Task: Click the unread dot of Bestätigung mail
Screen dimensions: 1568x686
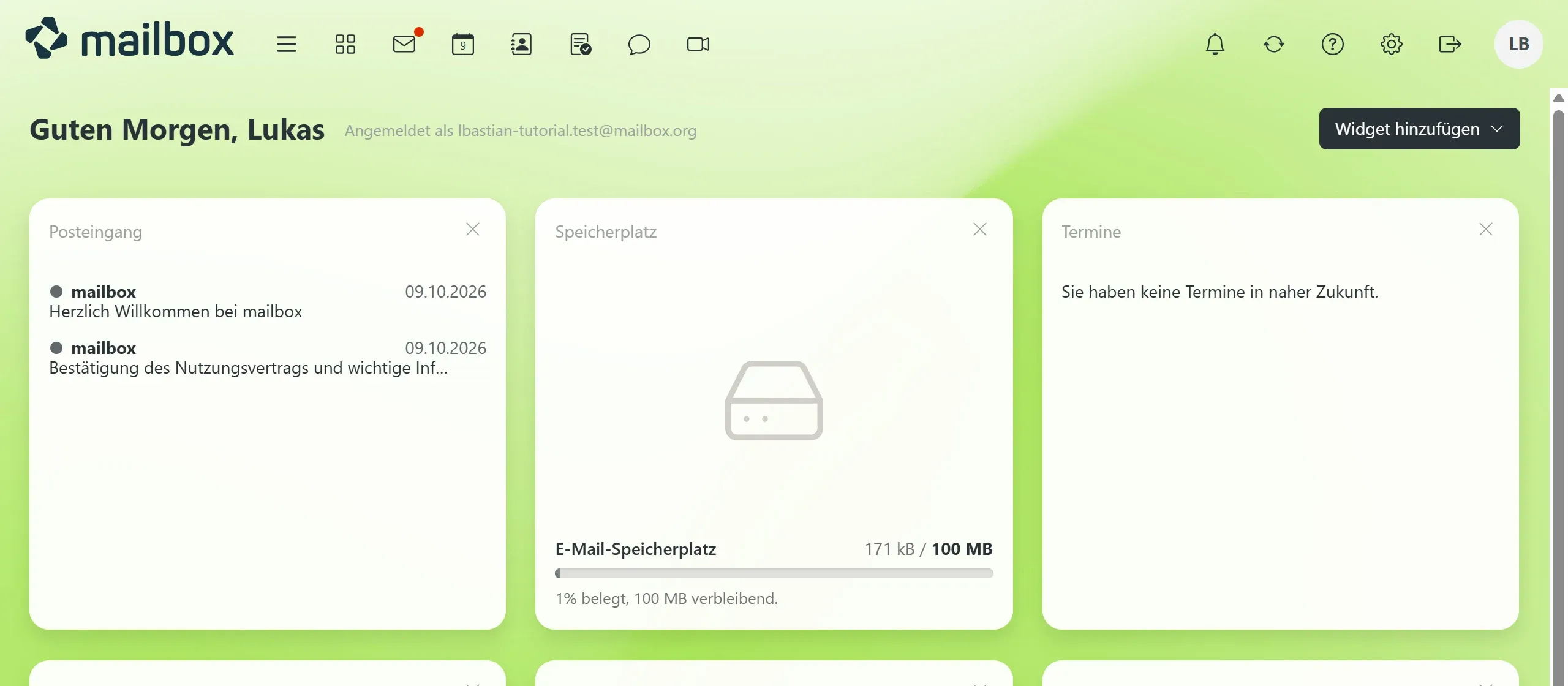Action: point(56,348)
